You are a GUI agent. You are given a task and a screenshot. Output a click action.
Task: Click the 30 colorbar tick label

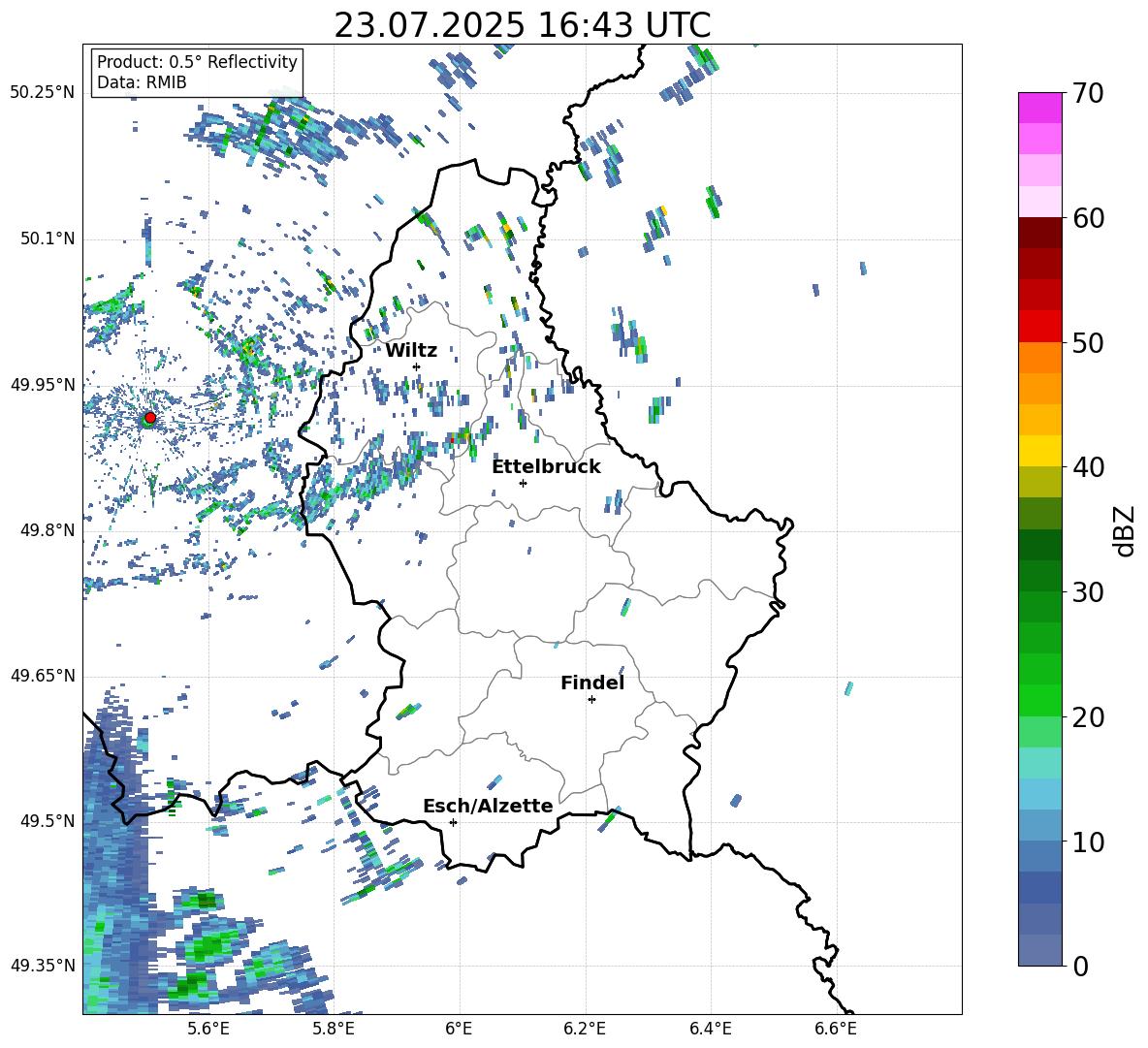point(1088,592)
